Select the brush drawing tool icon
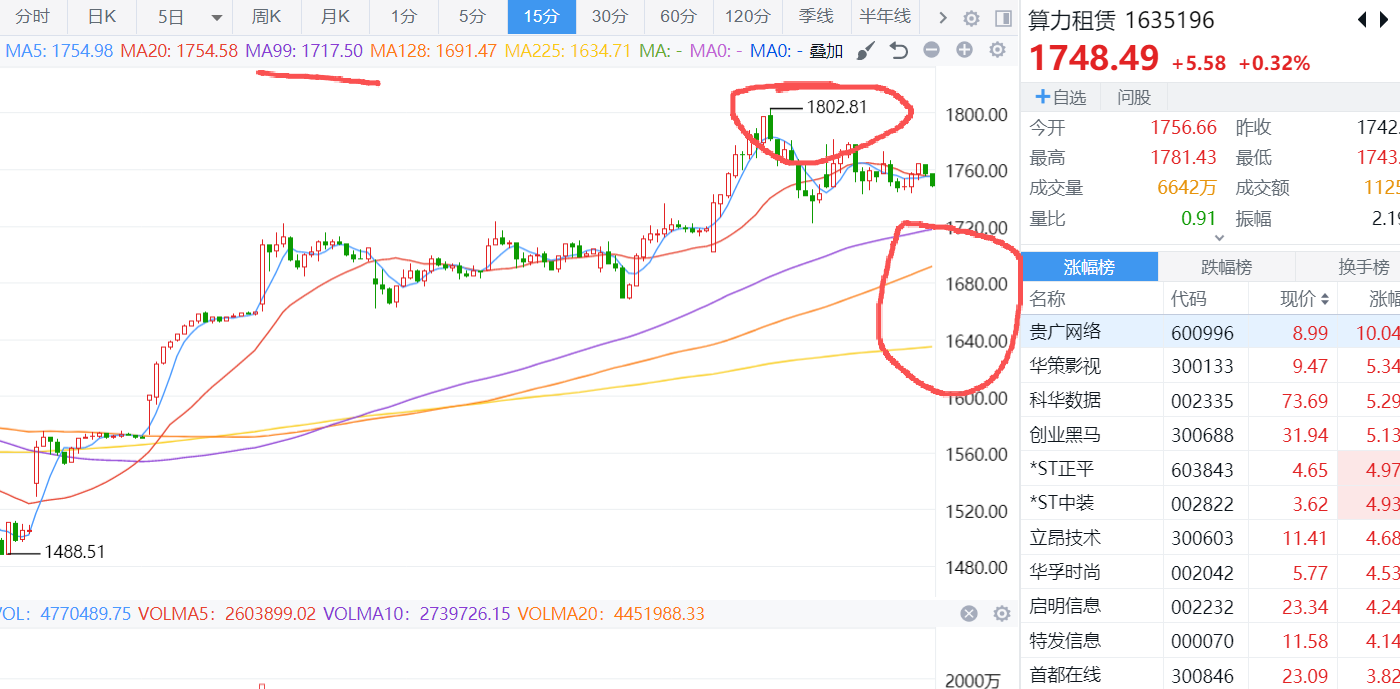 click(867, 51)
